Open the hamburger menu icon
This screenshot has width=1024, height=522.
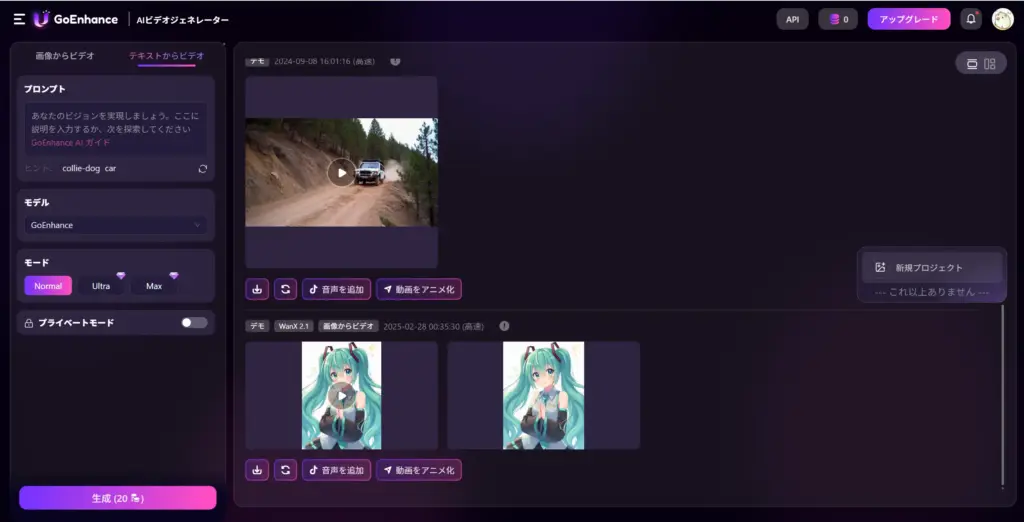(20, 19)
